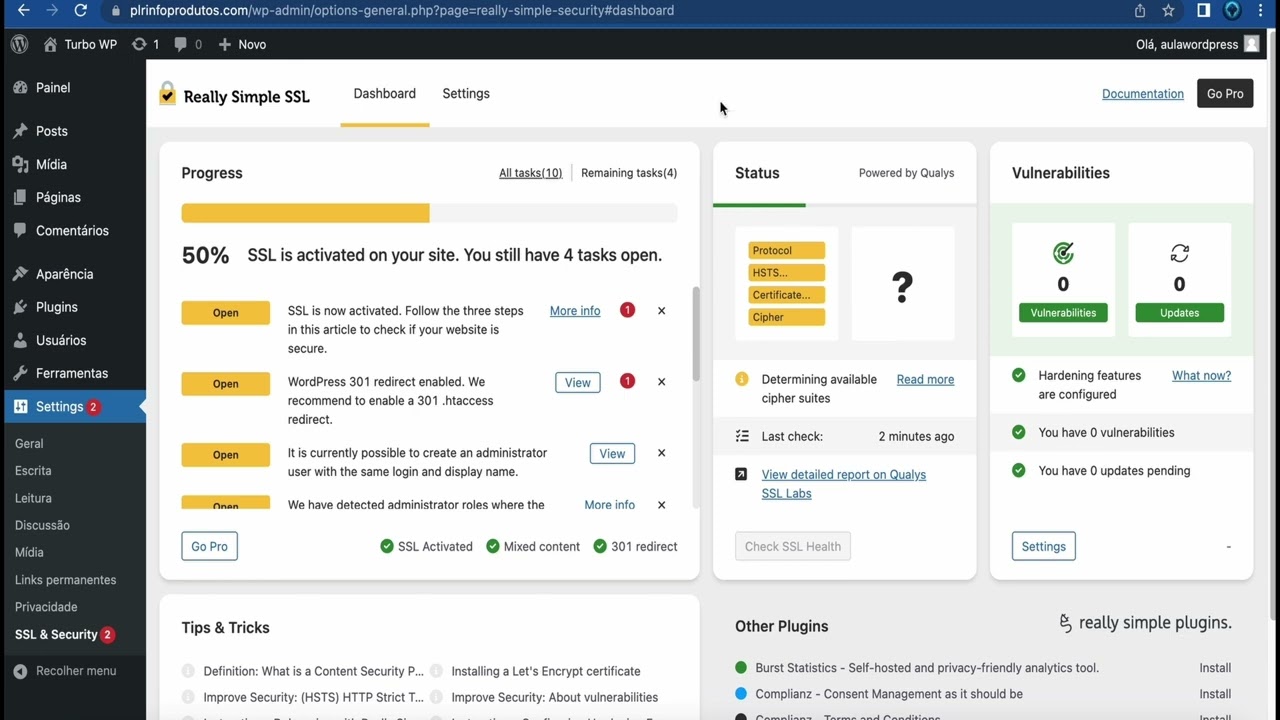Screen dimensions: 1280x720
Task: Open the comments bubble in admin bar
Action: pos(187,44)
